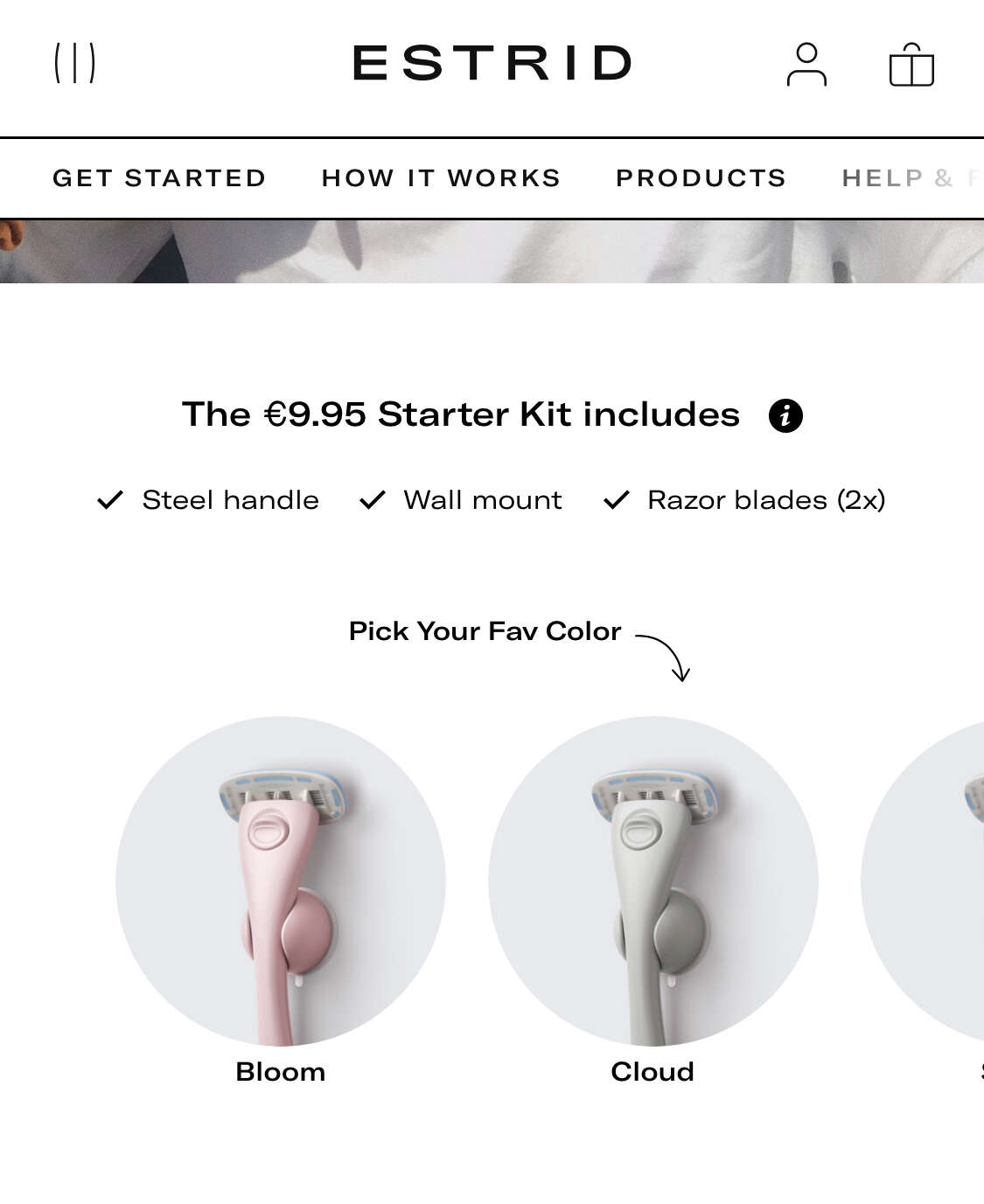The width and height of the screenshot is (984, 1204).
Task: Click the hero banner image strip
Action: (492, 251)
